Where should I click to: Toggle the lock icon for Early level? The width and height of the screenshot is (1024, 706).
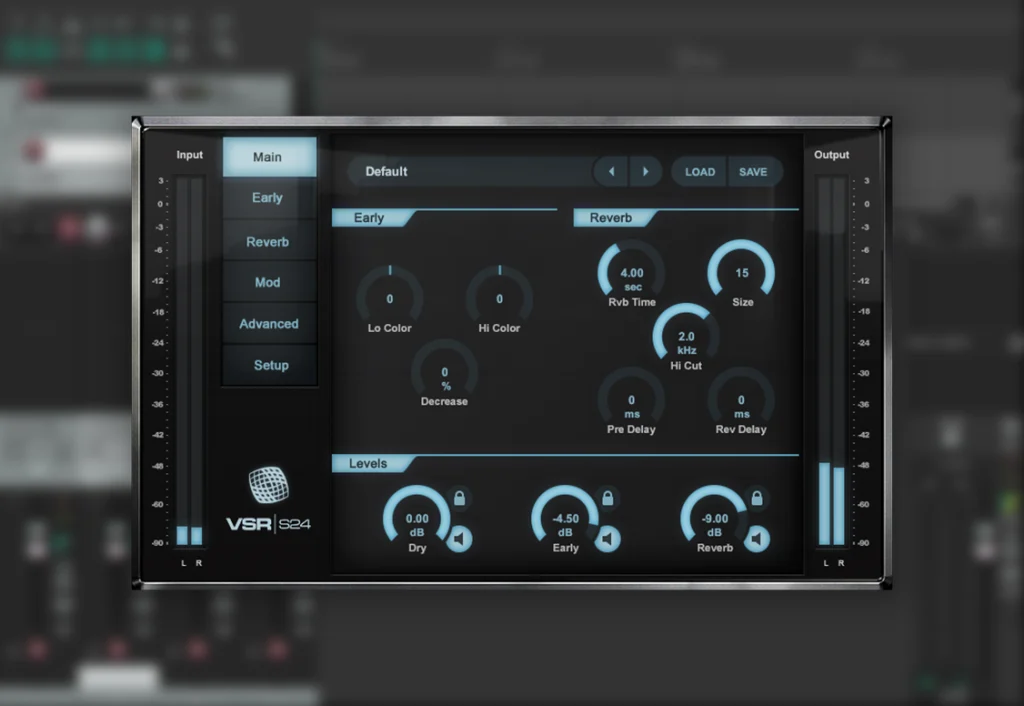608,498
